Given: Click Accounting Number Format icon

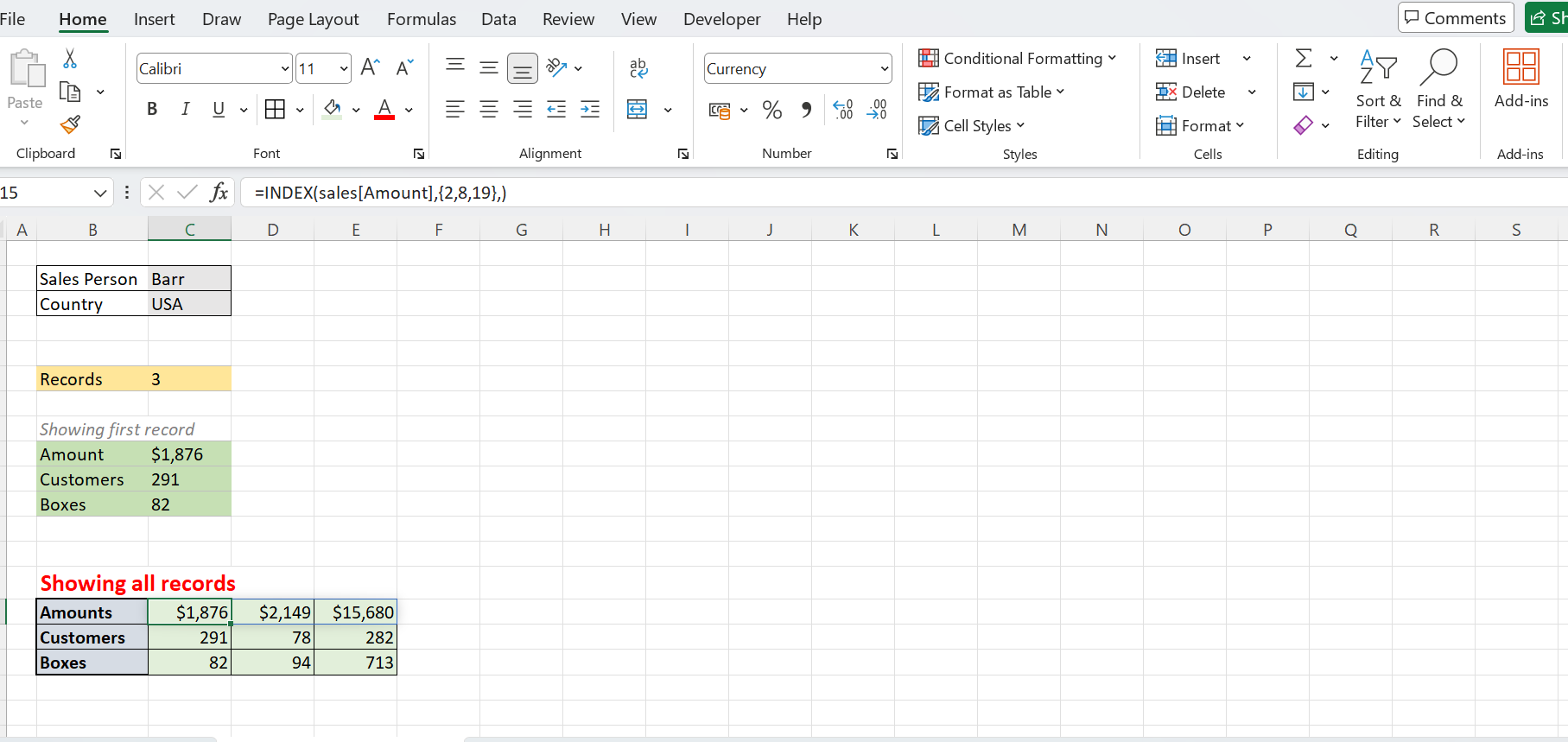Looking at the screenshot, I should [x=720, y=110].
